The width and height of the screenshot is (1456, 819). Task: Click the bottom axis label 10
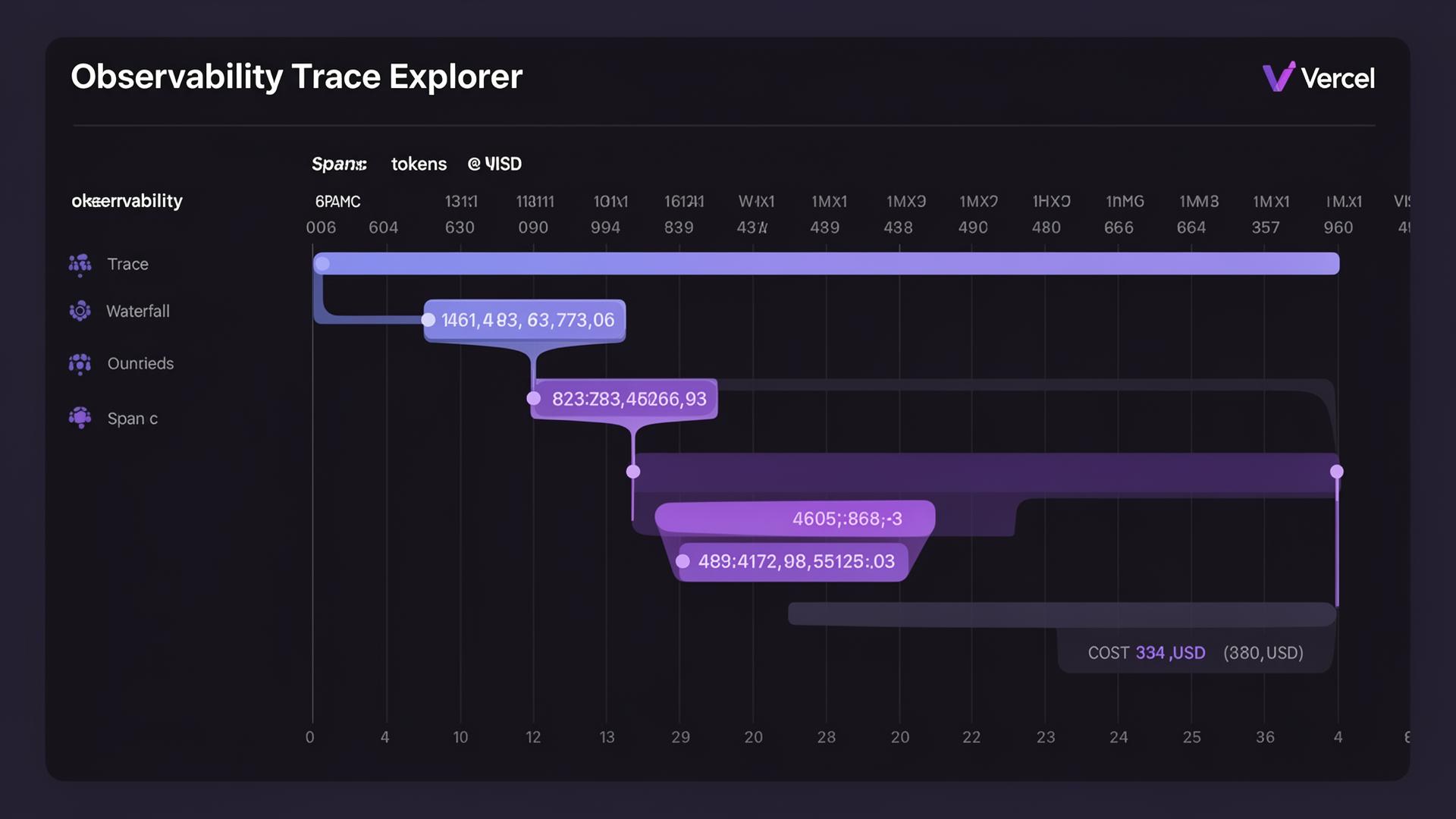460,737
